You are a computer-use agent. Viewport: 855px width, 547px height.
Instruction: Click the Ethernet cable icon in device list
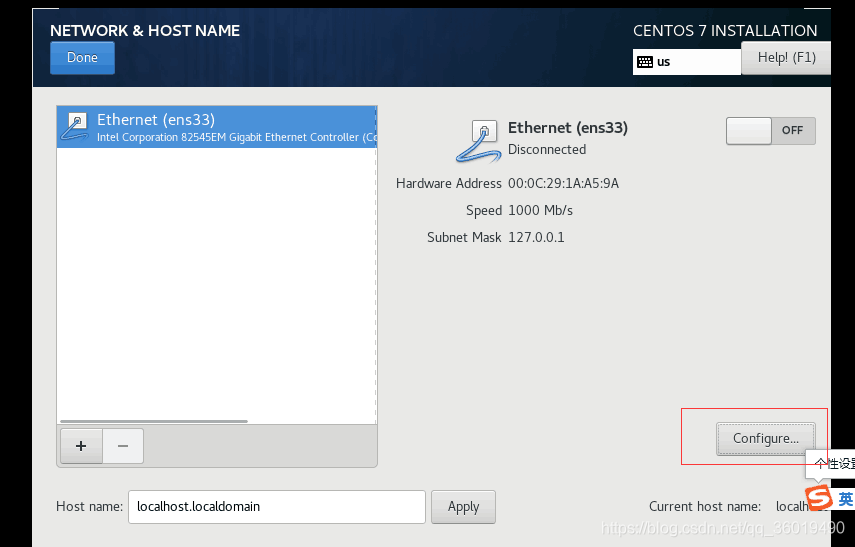click(x=75, y=127)
